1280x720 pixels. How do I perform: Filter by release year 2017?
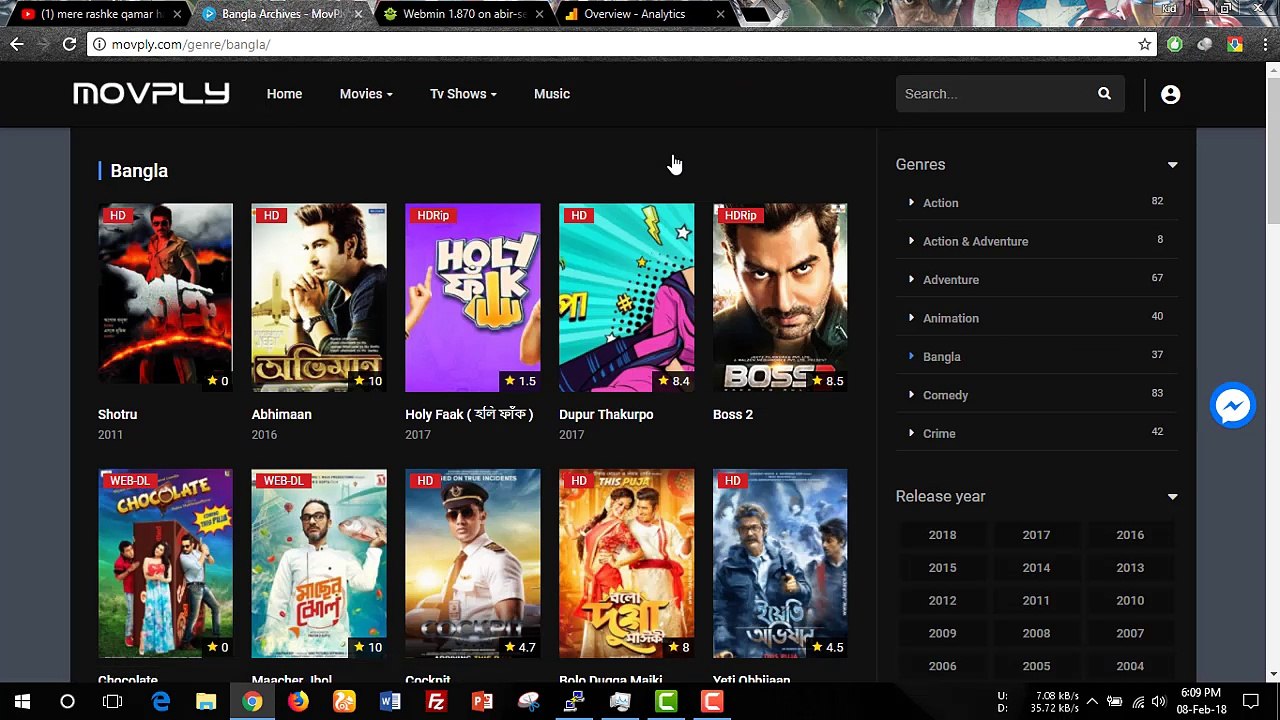tap(1036, 535)
